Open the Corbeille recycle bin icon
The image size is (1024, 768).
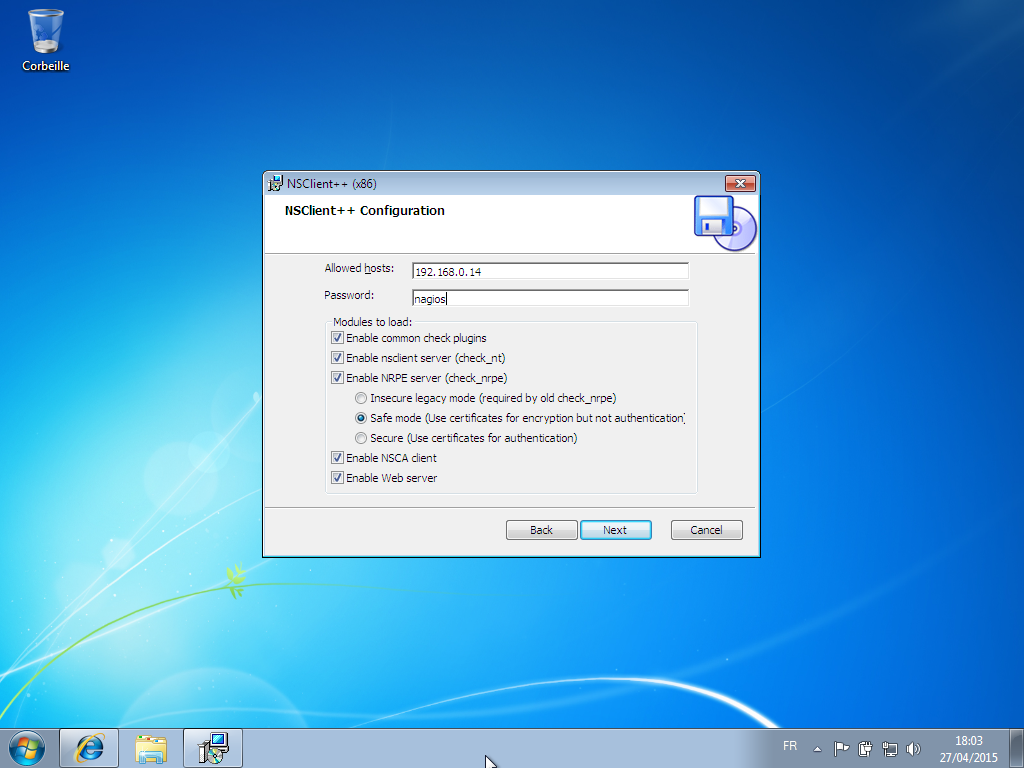45,40
